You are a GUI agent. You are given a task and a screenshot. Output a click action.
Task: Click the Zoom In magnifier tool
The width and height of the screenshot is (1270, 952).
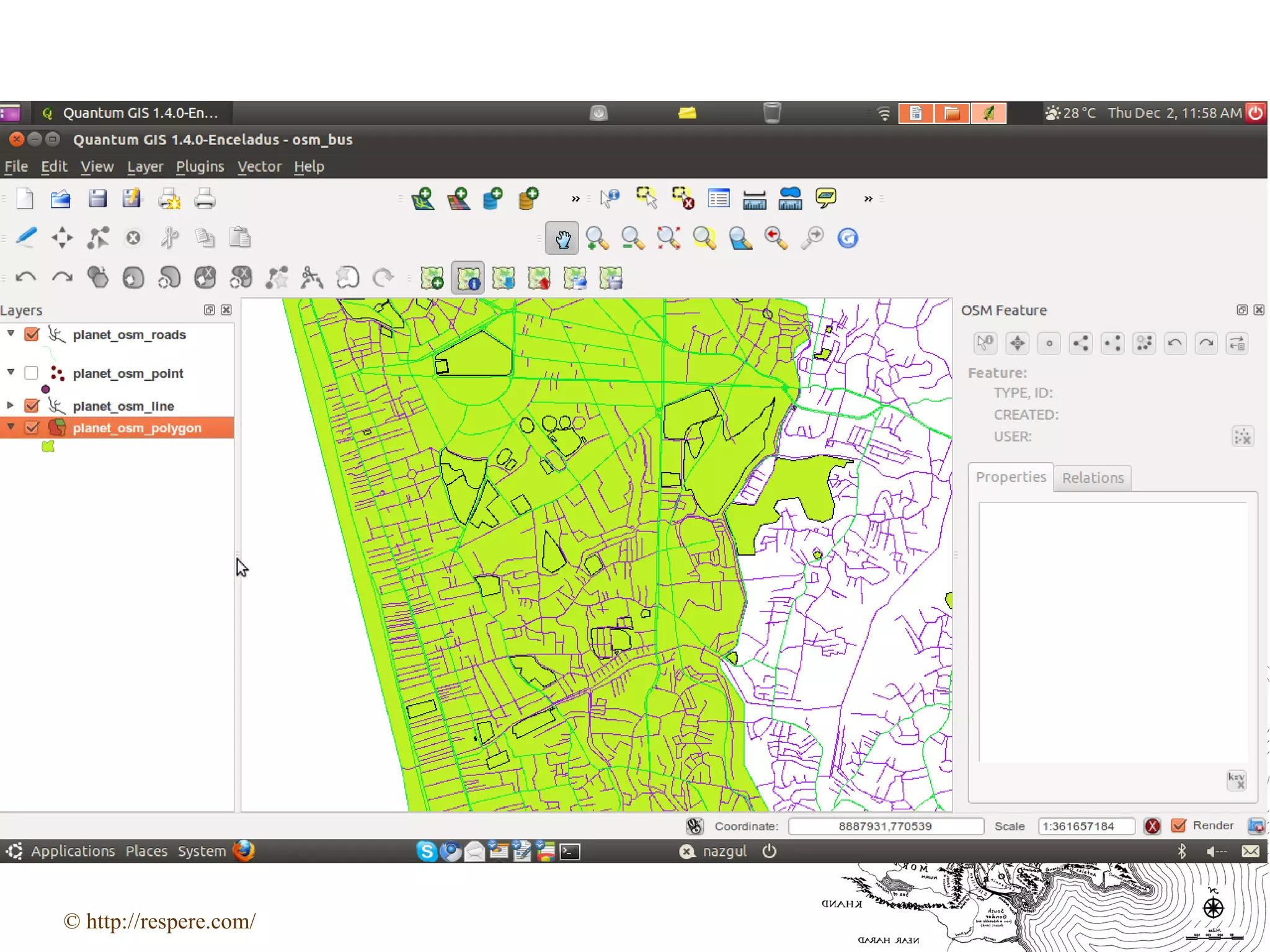coord(597,239)
